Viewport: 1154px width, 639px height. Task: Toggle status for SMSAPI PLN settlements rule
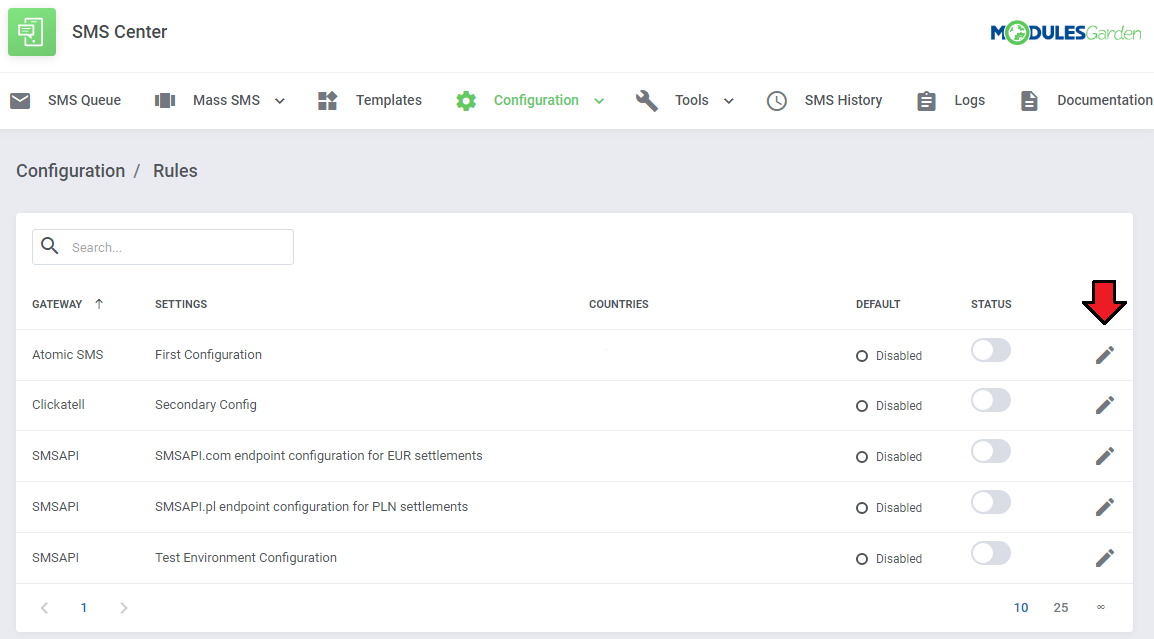click(x=991, y=502)
